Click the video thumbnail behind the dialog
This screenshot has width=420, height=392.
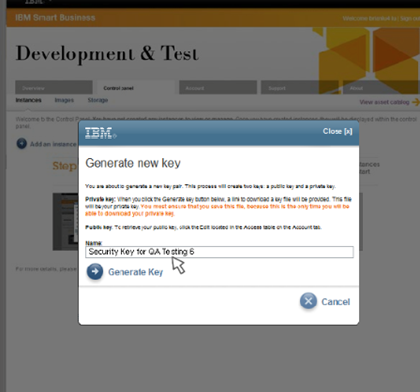click(x=66, y=221)
